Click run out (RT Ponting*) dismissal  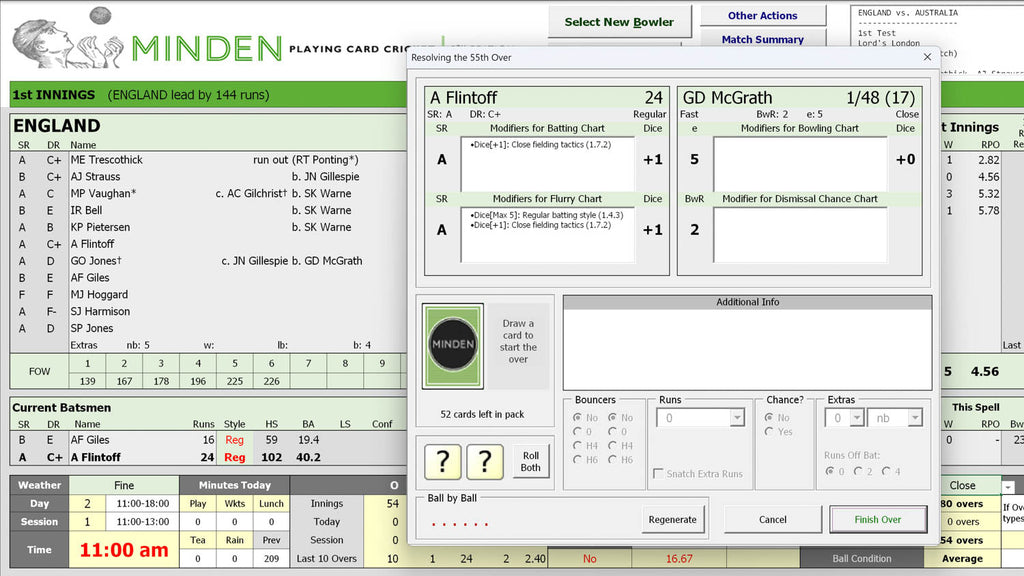point(306,159)
